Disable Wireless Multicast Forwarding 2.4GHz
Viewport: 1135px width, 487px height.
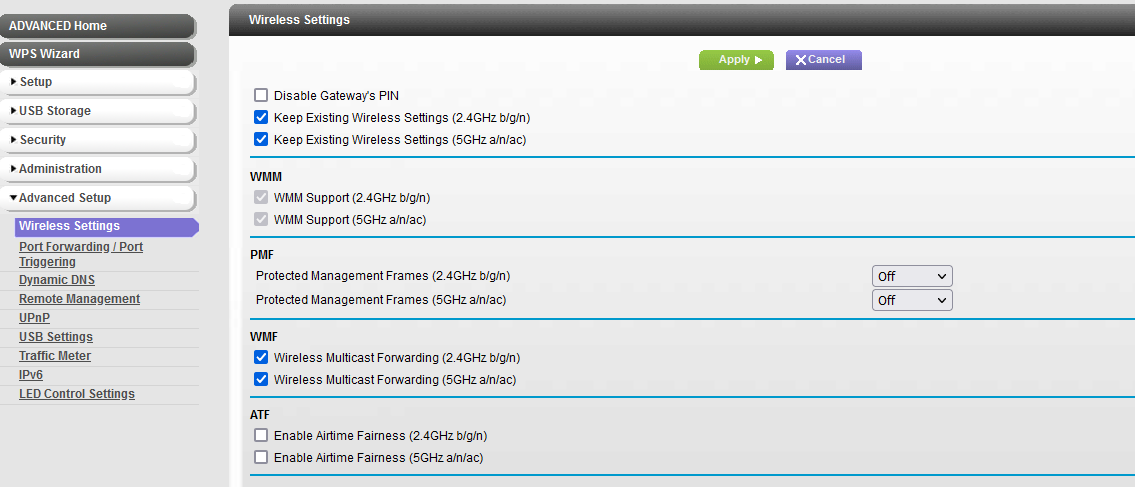(261, 357)
